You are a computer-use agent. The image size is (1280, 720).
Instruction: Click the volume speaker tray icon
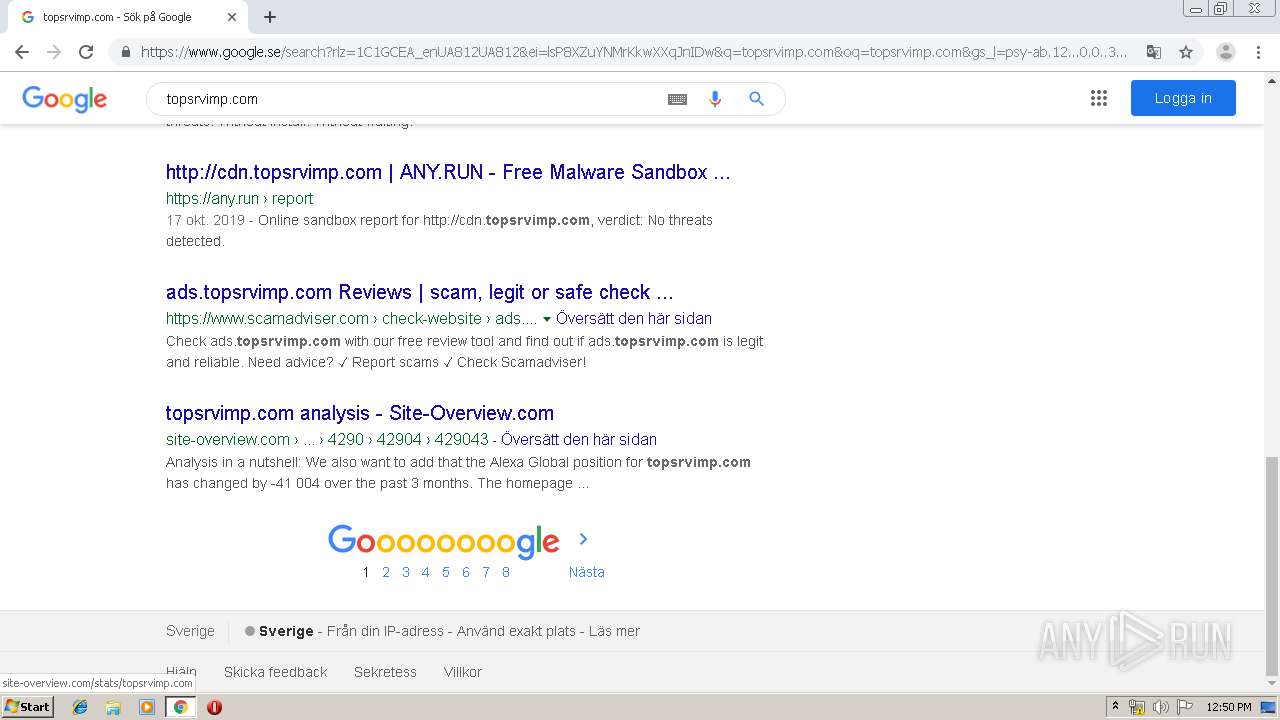[1161, 707]
